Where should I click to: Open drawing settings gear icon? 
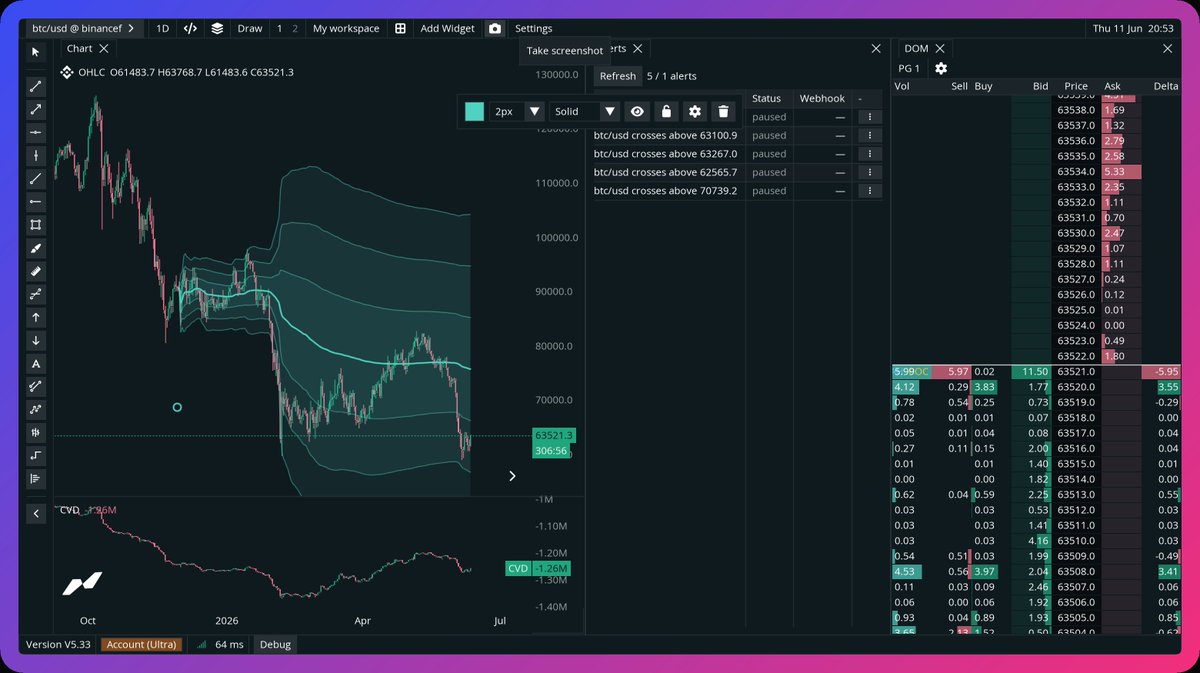695,111
